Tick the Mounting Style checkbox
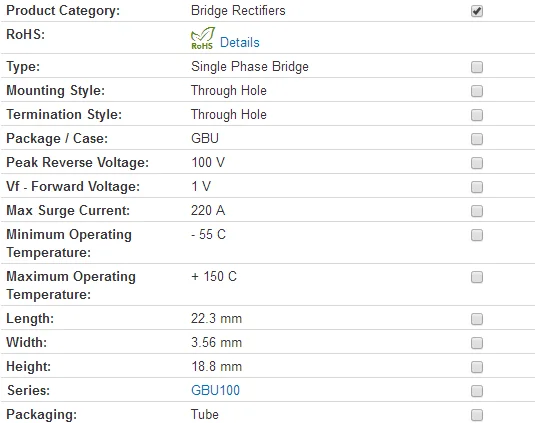Viewport: 535px width, 423px height. pos(477,91)
